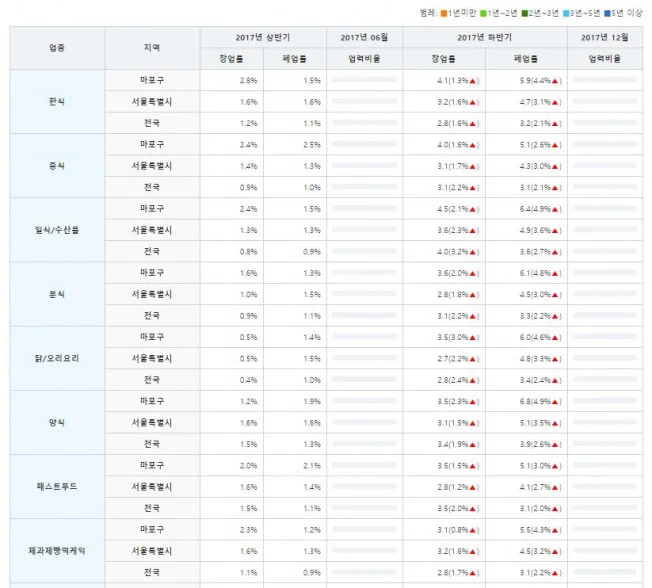The height and width of the screenshot is (588, 652).
Task: Click the 6.8(4.9%▲) value
Action: pyautogui.click(x=541, y=401)
